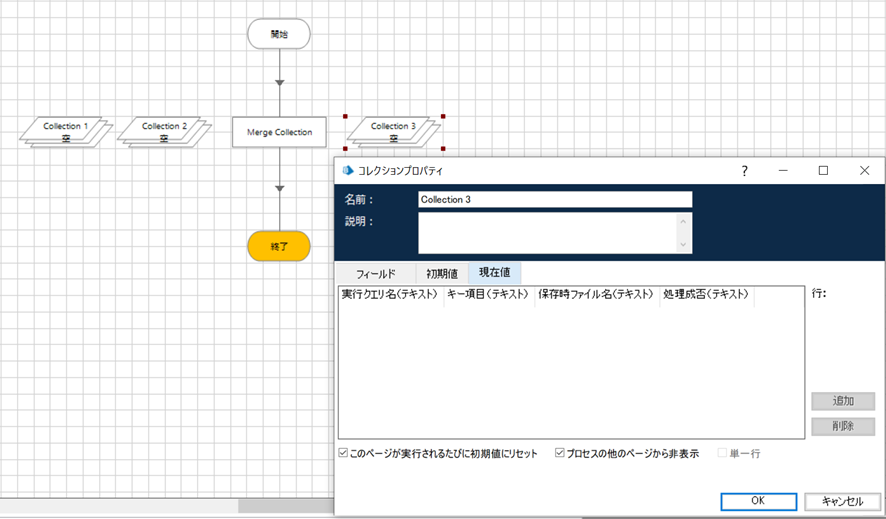
Task: Toggle the 単一行 checkbox
Action: pyautogui.click(x=722, y=453)
